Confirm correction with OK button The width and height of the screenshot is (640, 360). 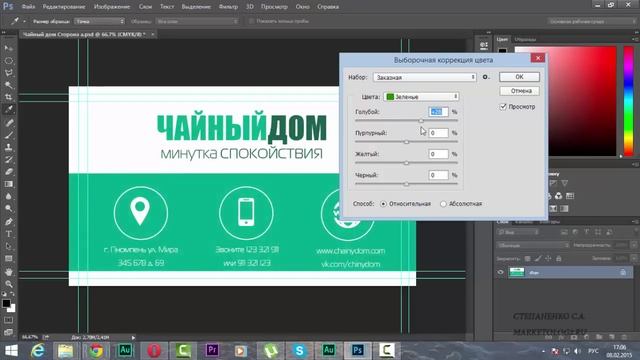[x=519, y=77]
